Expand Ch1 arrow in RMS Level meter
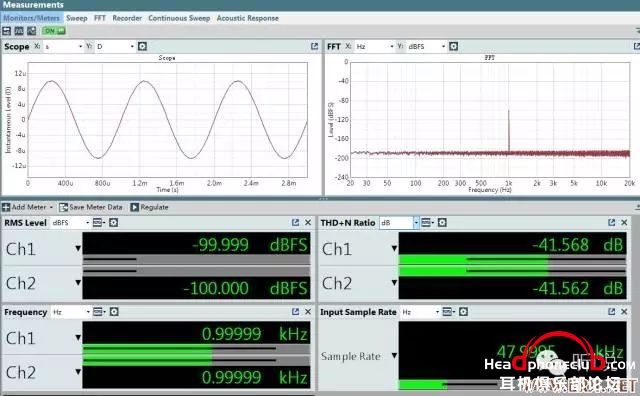 click(x=78, y=248)
